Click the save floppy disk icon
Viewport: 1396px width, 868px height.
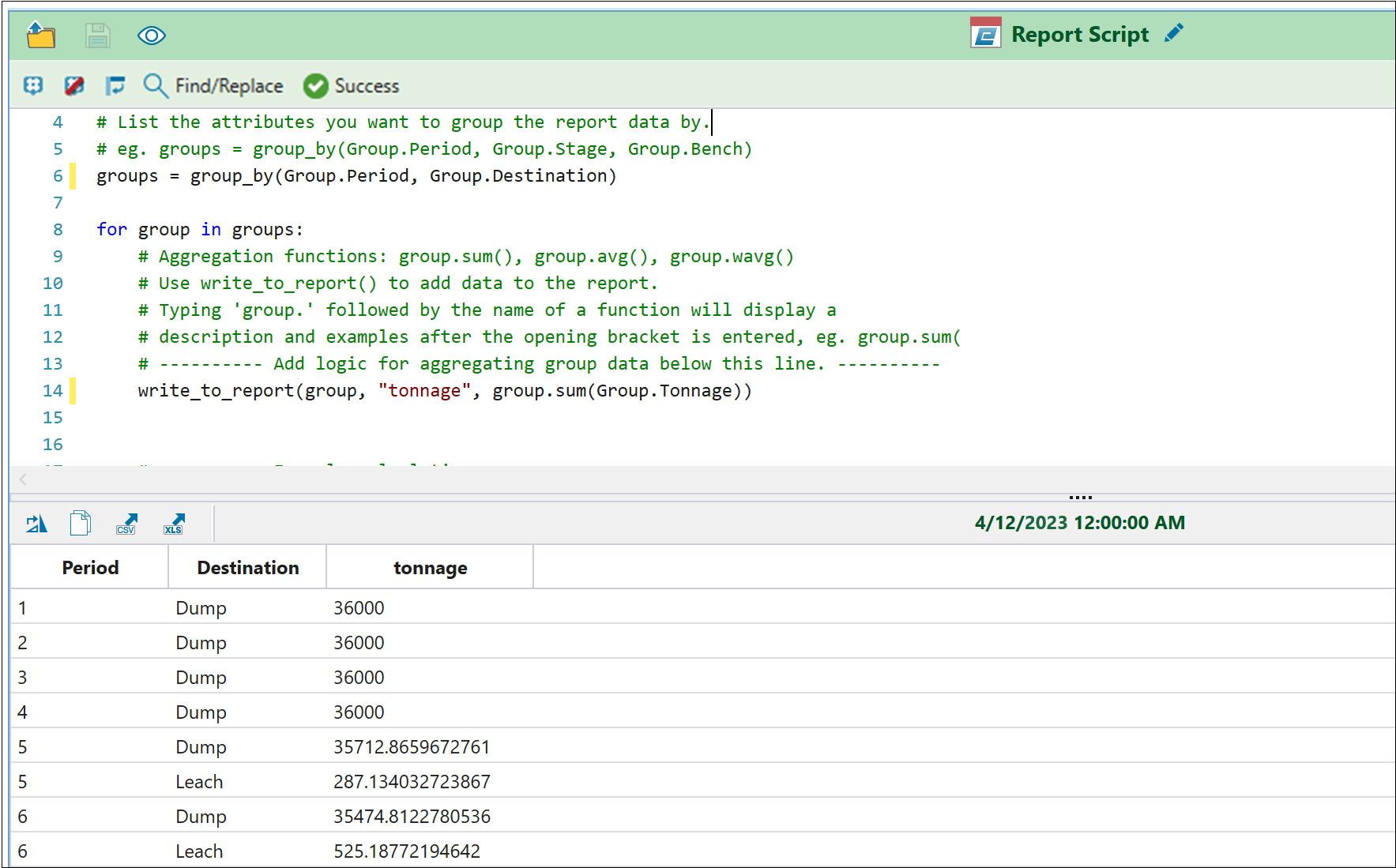(97, 36)
